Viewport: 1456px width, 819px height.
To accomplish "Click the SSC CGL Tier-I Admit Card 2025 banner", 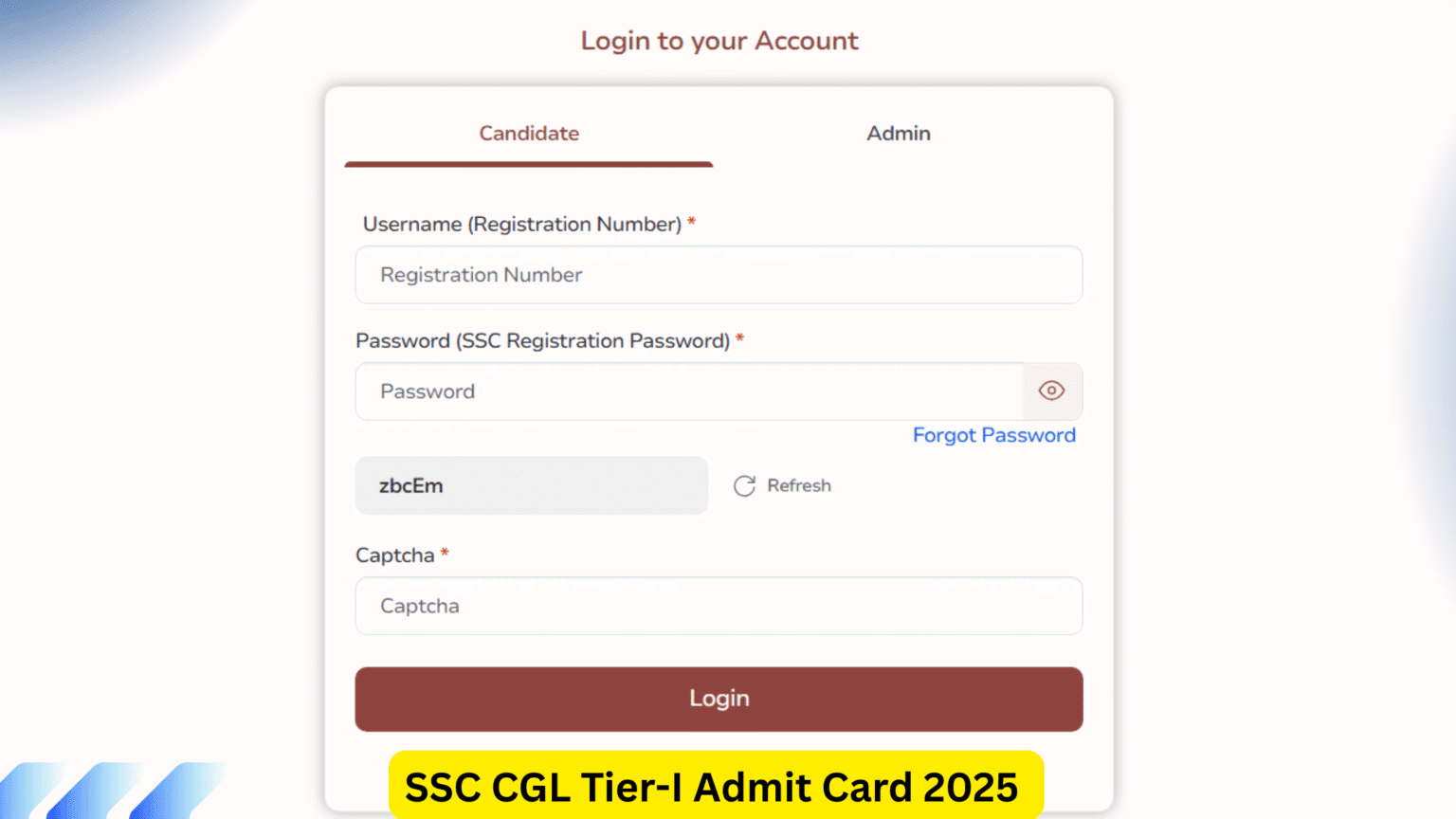I will pyautogui.click(x=714, y=787).
